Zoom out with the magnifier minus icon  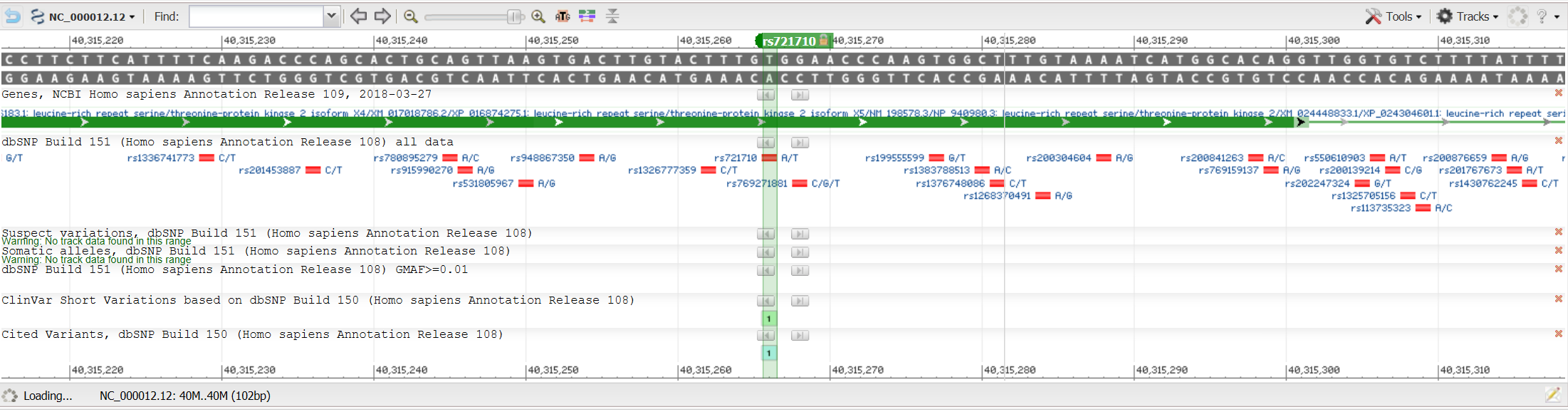(x=410, y=16)
